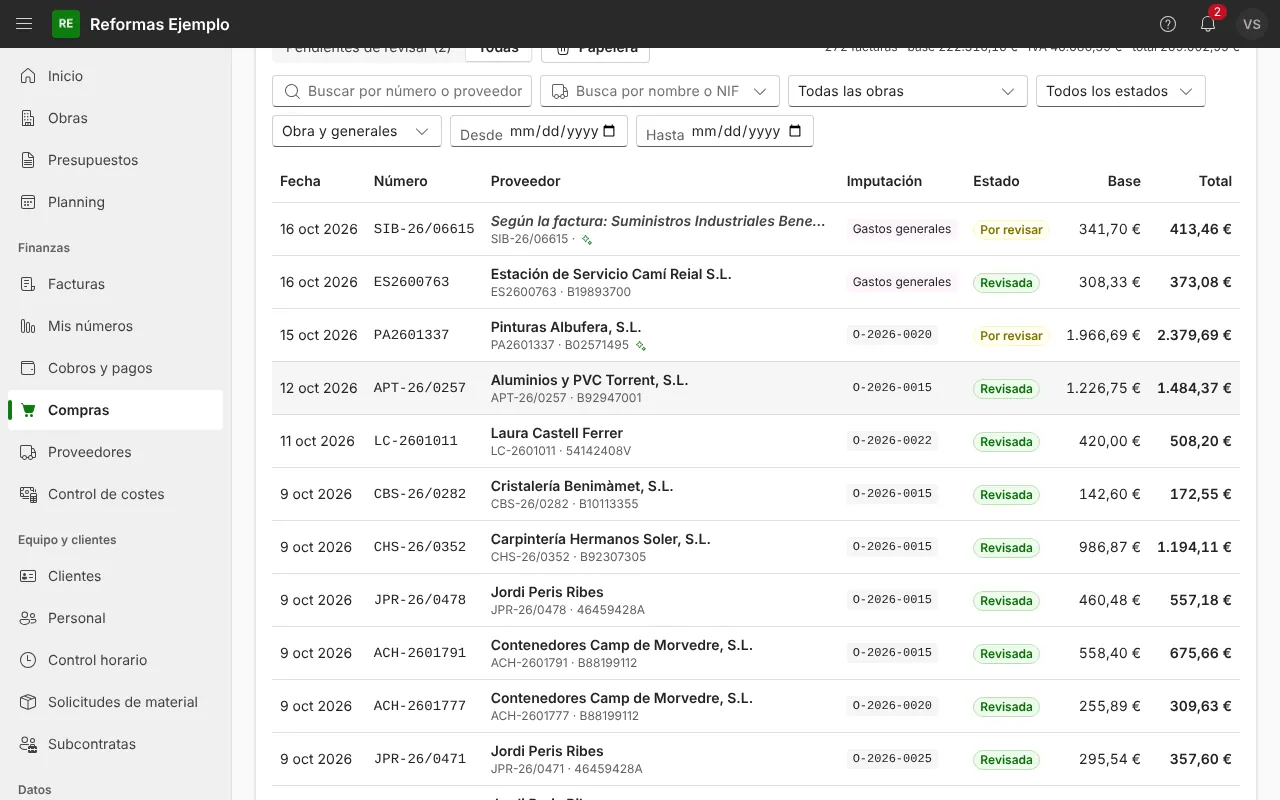Open Personal in sidebar
The width and height of the screenshot is (1280, 800).
pos(115,618)
